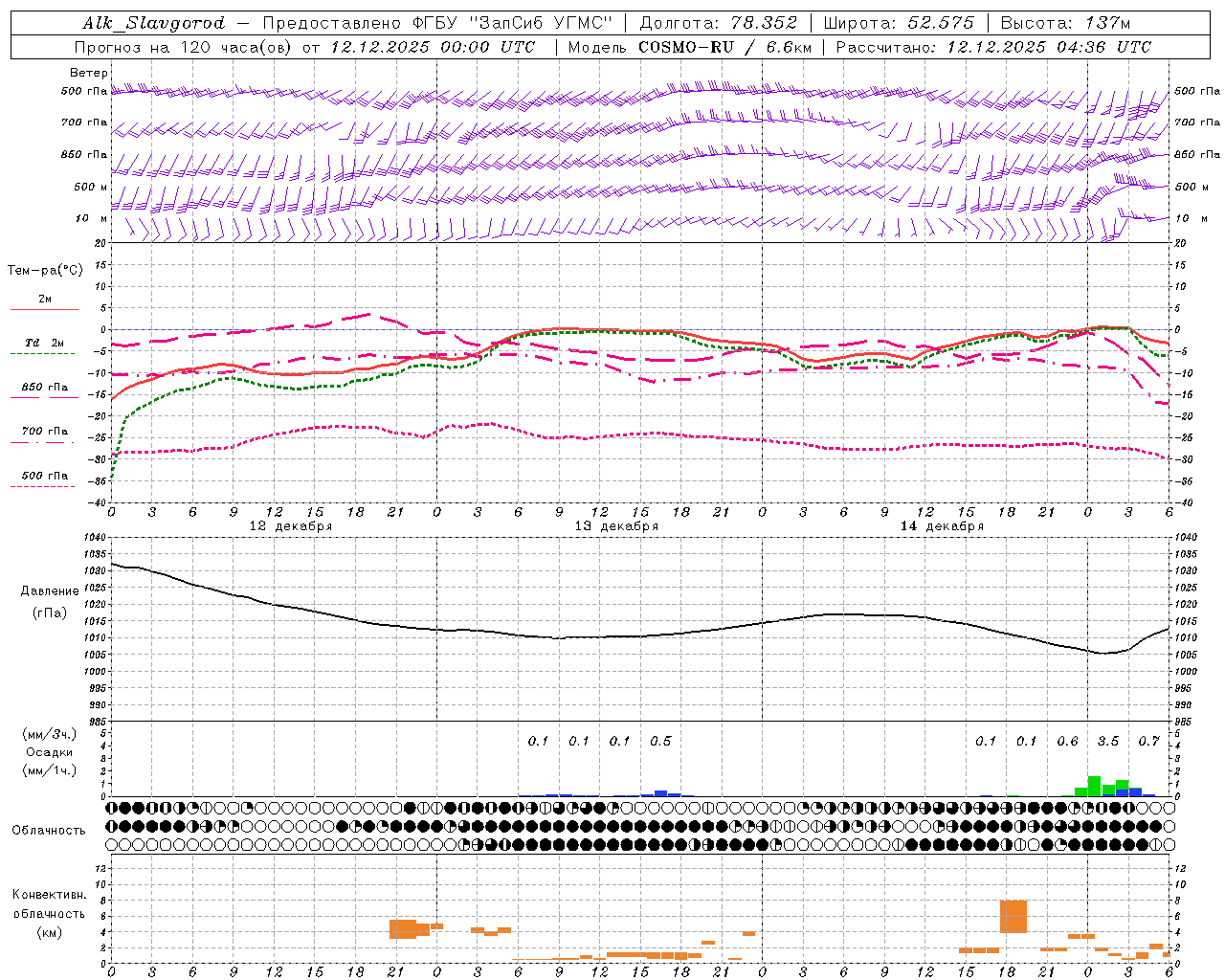
Task: Select the 13 декабря date label
Action: [x=616, y=526]
